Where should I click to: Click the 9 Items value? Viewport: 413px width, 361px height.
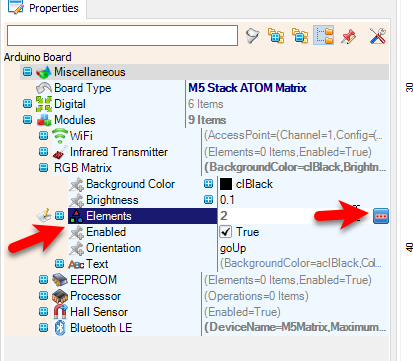tap(207, 120)
